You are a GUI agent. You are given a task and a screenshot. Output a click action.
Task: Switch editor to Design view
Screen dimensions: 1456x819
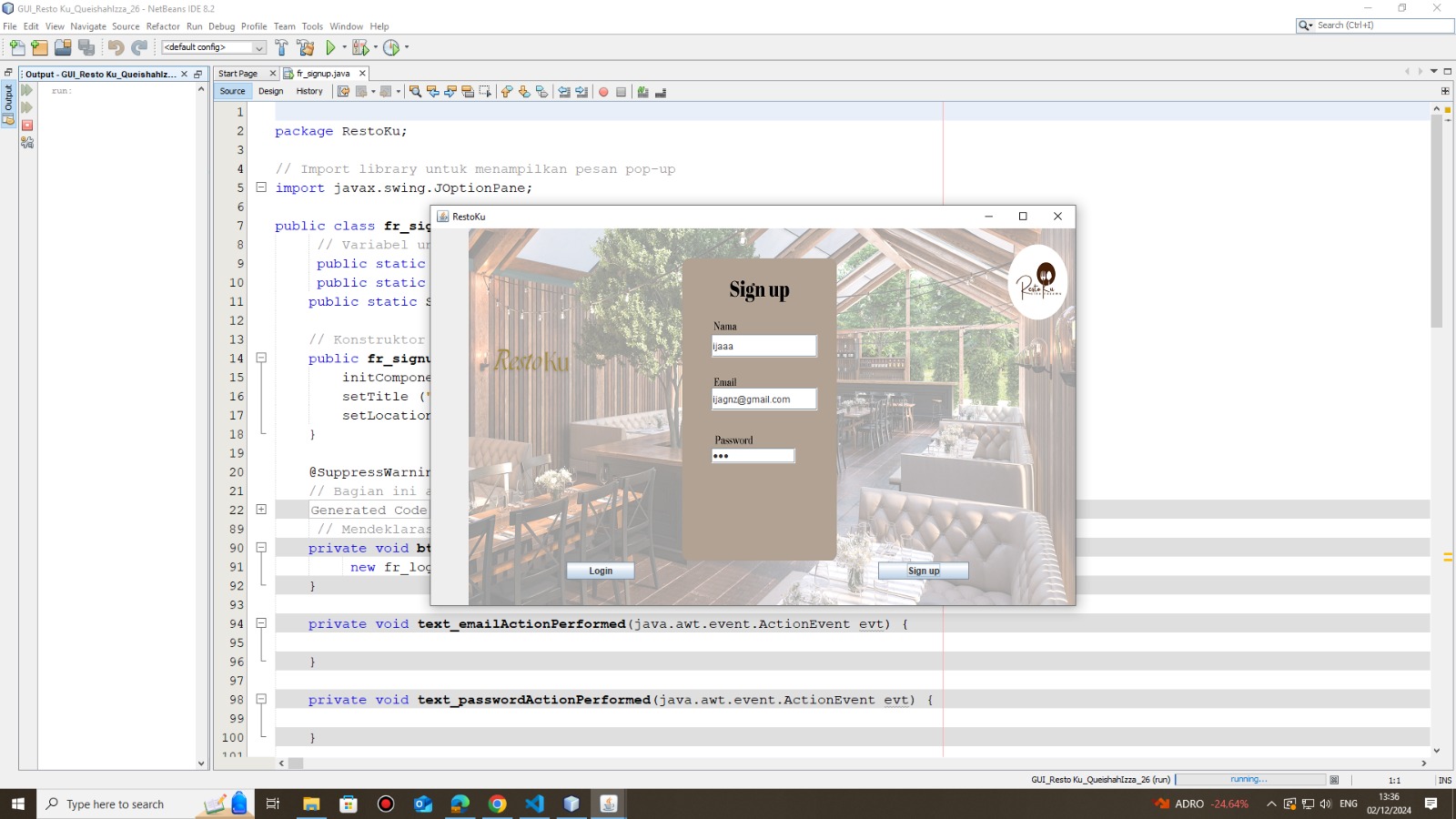tap(270, 91)
